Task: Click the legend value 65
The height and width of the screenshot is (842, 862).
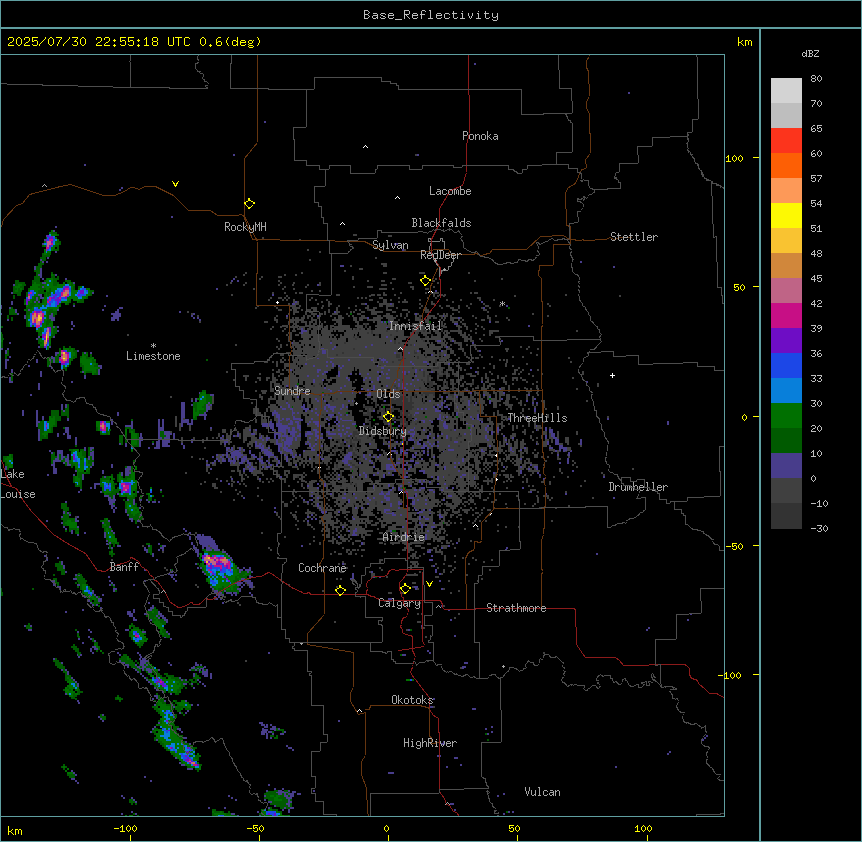Action: pyautogui.click(x=816, y=129)
